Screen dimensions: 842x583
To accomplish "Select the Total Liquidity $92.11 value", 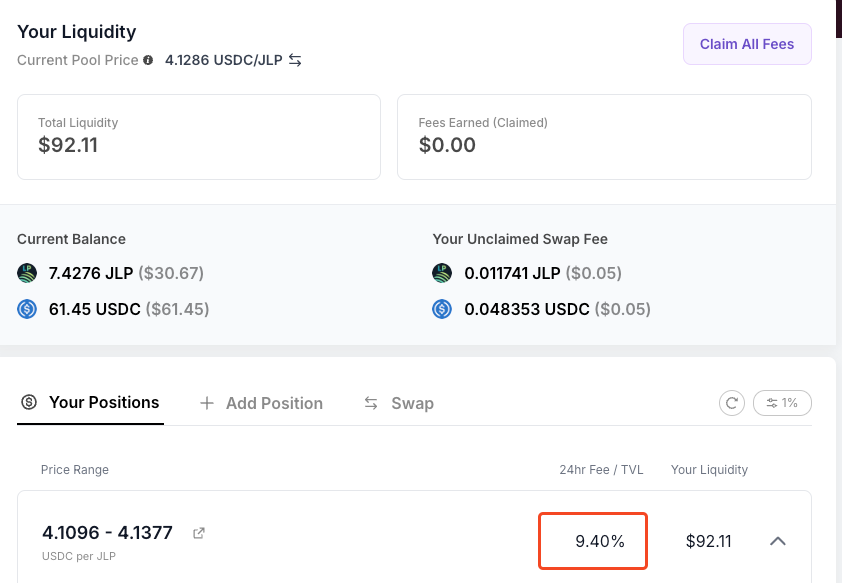I will 68,145.
